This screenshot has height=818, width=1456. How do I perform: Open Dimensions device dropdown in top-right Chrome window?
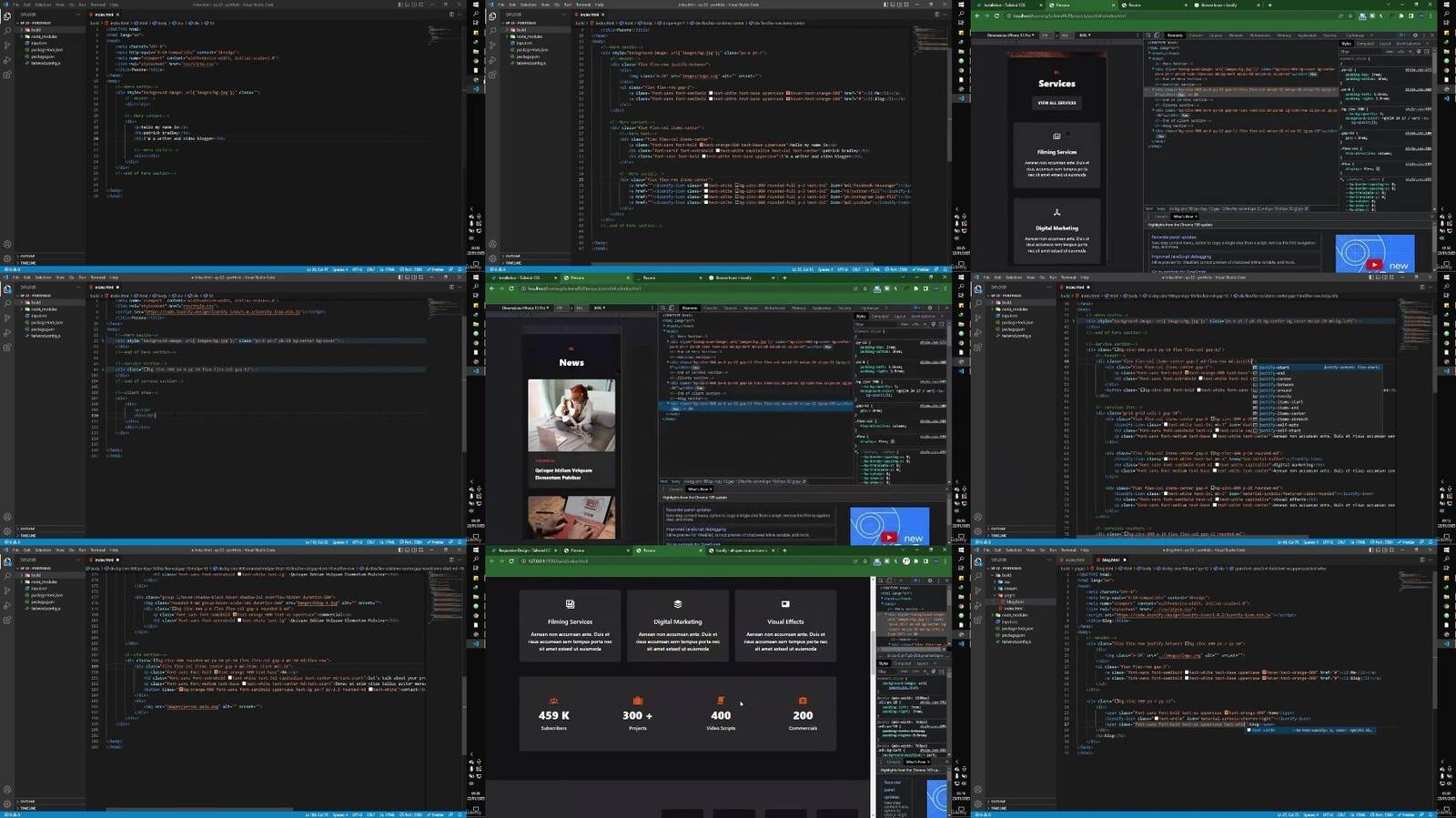pos(1011,35)
